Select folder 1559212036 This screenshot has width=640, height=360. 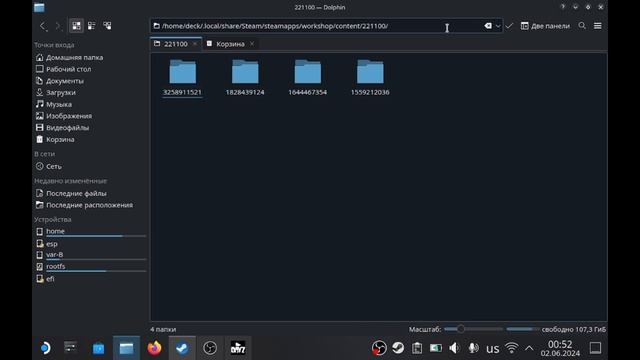370,78
